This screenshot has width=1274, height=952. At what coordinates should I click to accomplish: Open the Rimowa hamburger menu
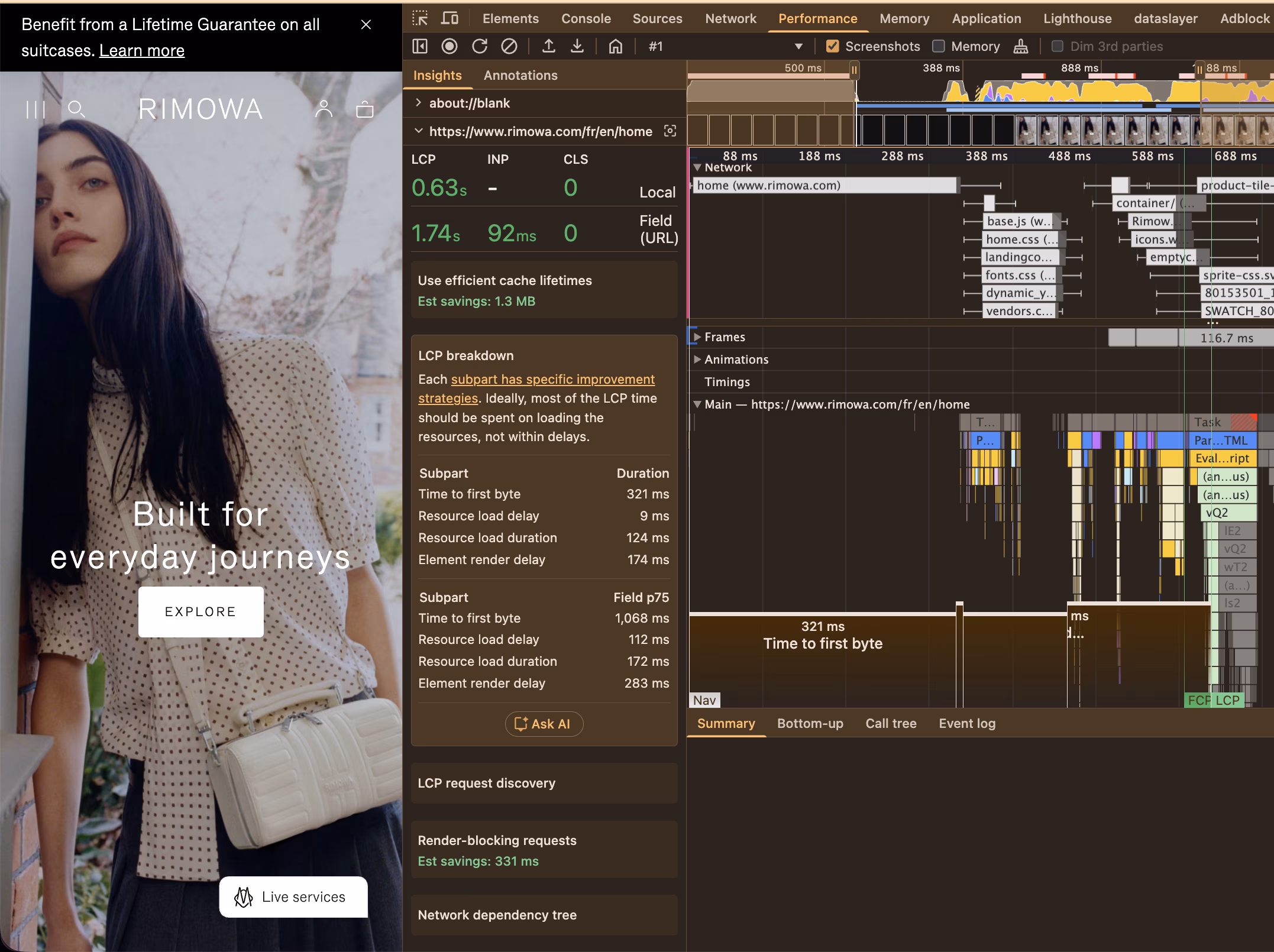(x=35, y=109)
